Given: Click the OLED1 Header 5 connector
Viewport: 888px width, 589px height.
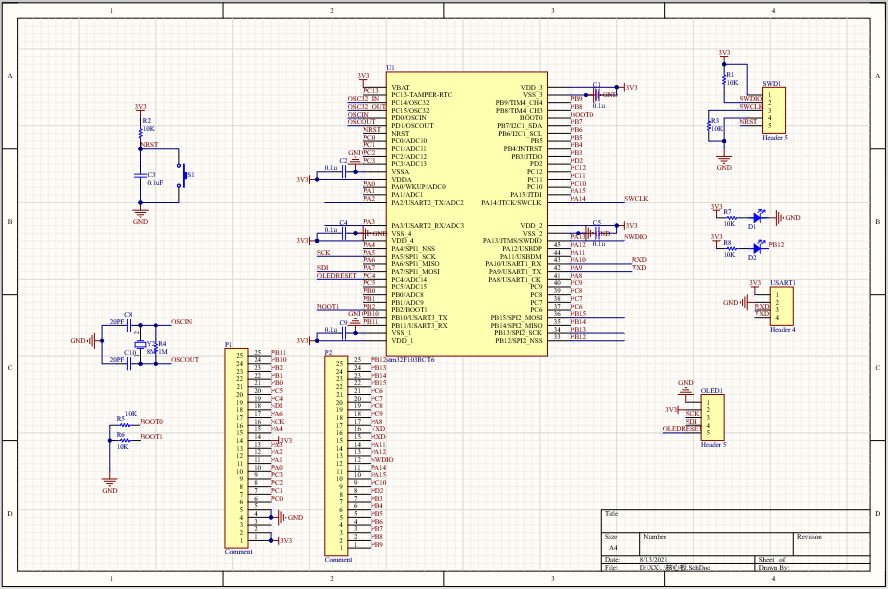Looking at the screenshot, I should pyautogui.click(x=712, y=418).
